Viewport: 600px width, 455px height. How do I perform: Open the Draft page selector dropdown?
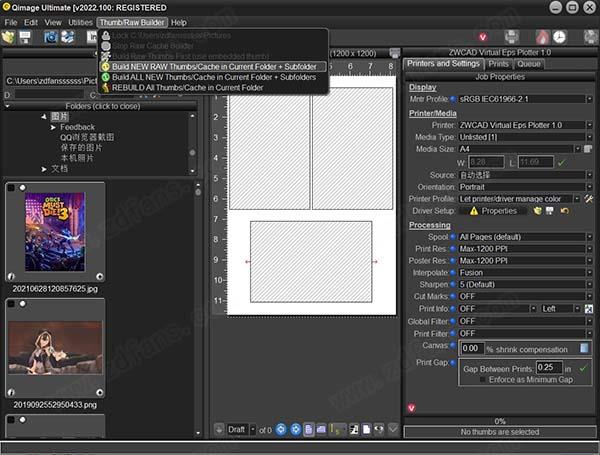[253, 429]
